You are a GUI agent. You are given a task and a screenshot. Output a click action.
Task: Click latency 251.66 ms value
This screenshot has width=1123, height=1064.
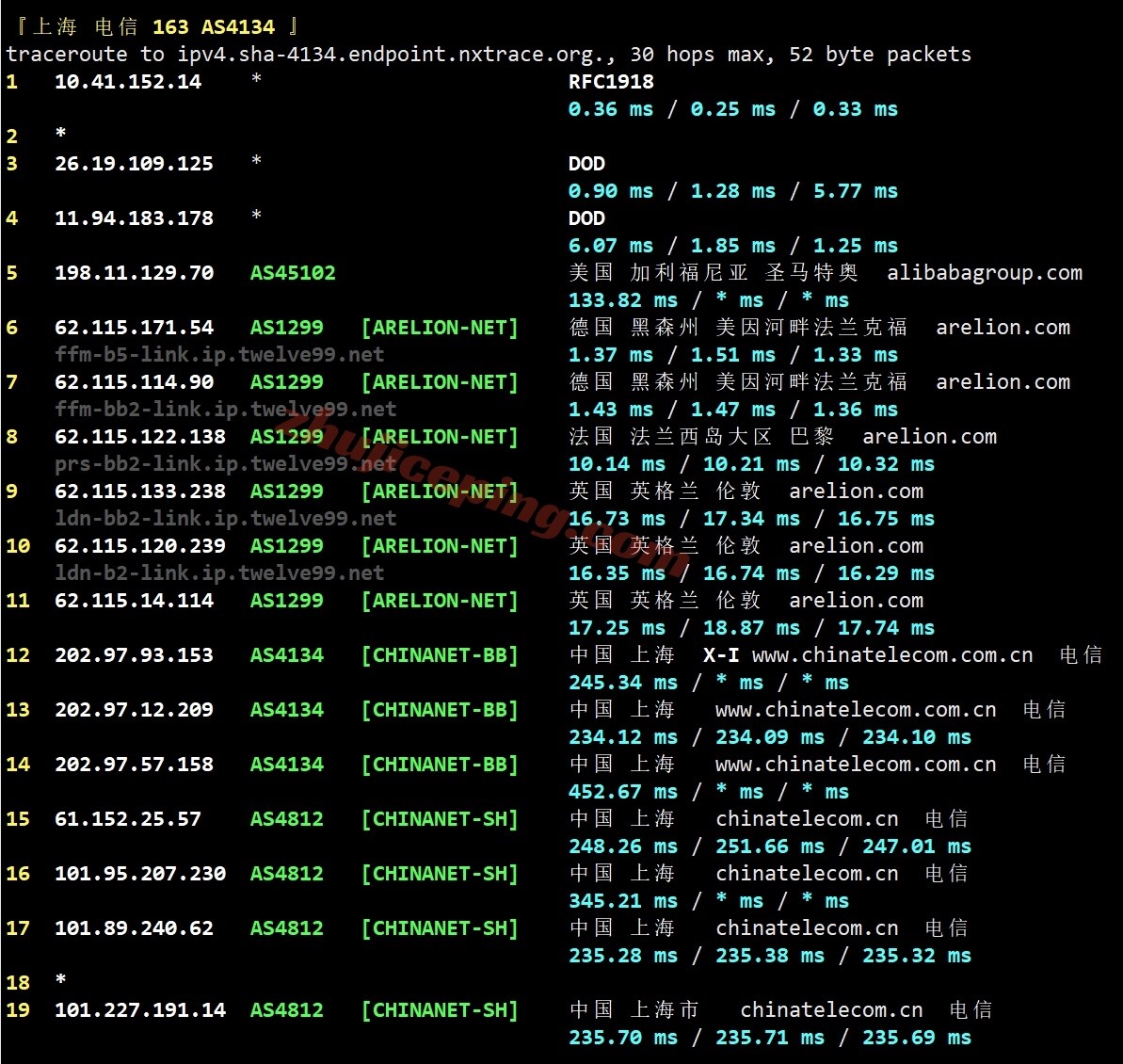770,846
